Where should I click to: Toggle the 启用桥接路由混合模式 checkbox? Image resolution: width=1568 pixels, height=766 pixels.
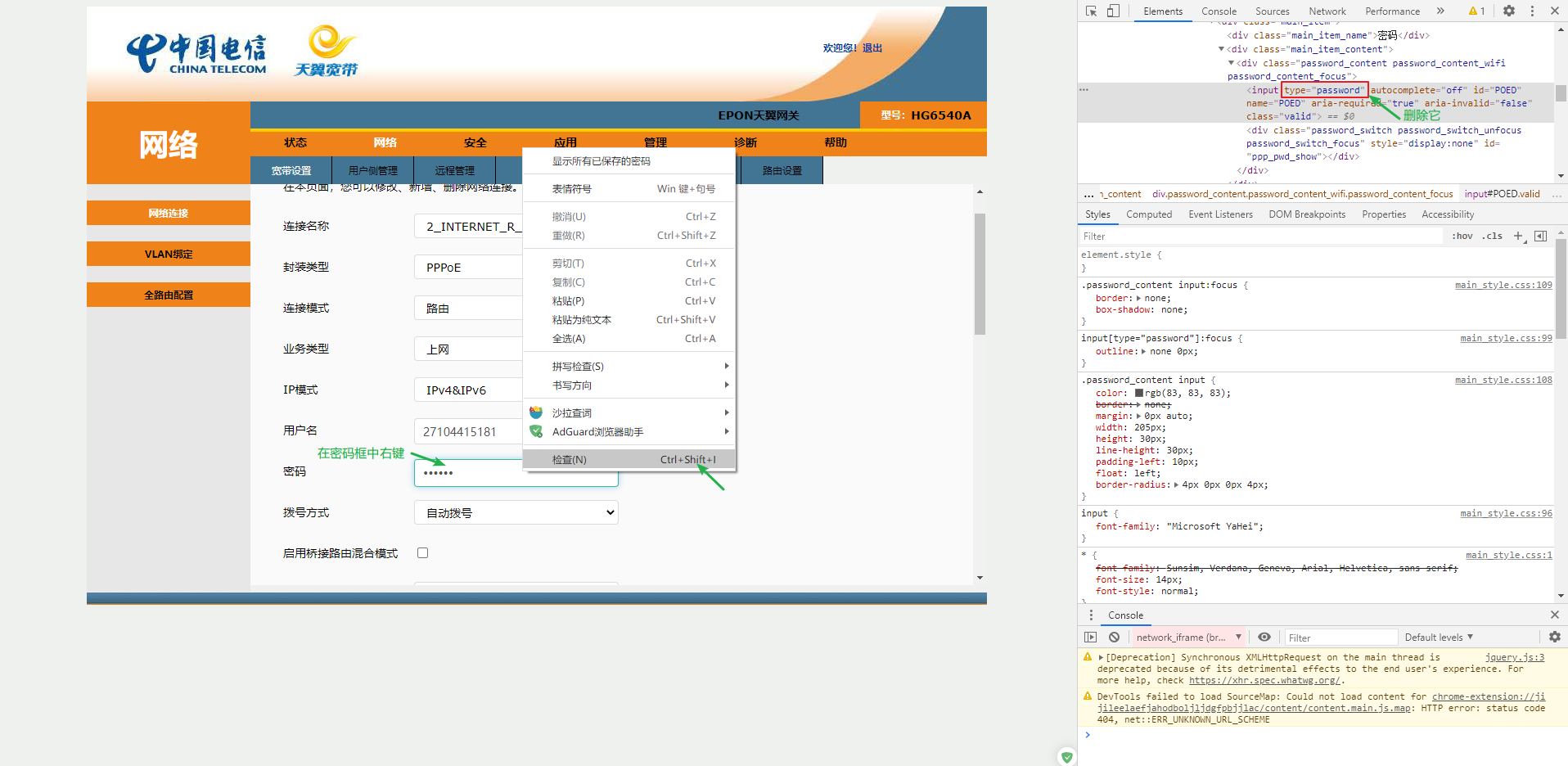tap(422, 552)
